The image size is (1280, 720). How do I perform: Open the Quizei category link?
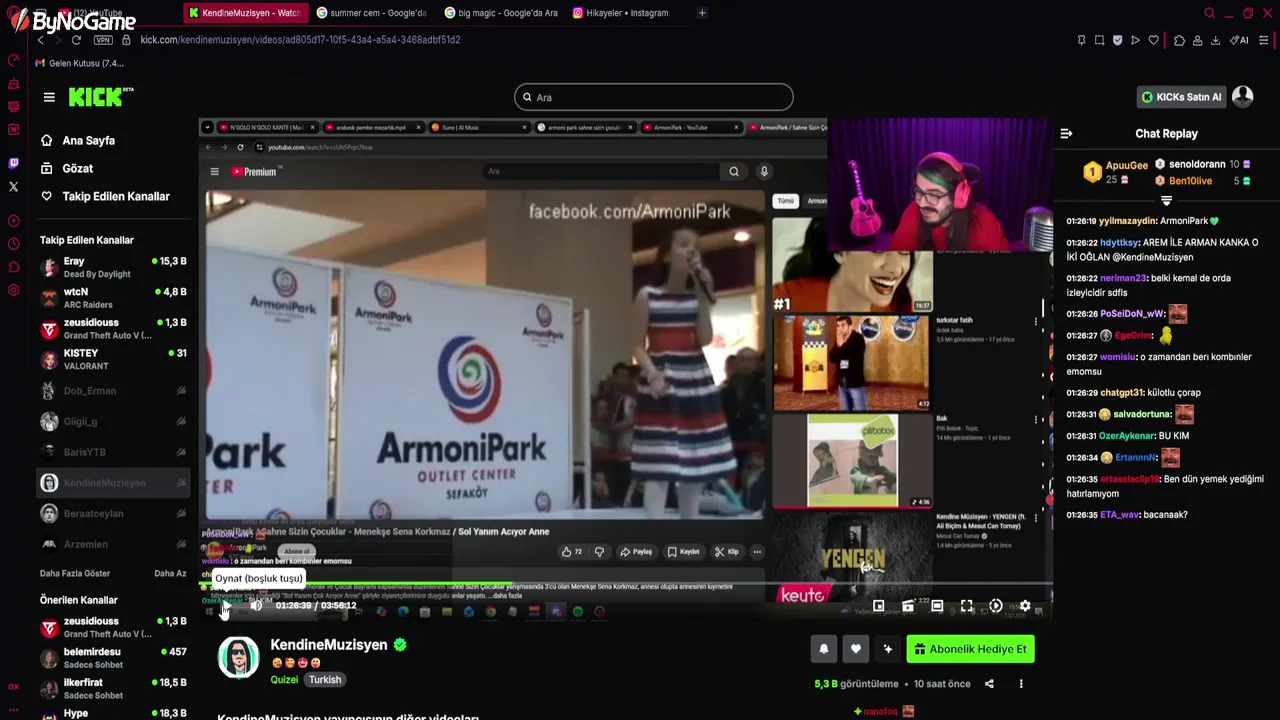point(284,680)
